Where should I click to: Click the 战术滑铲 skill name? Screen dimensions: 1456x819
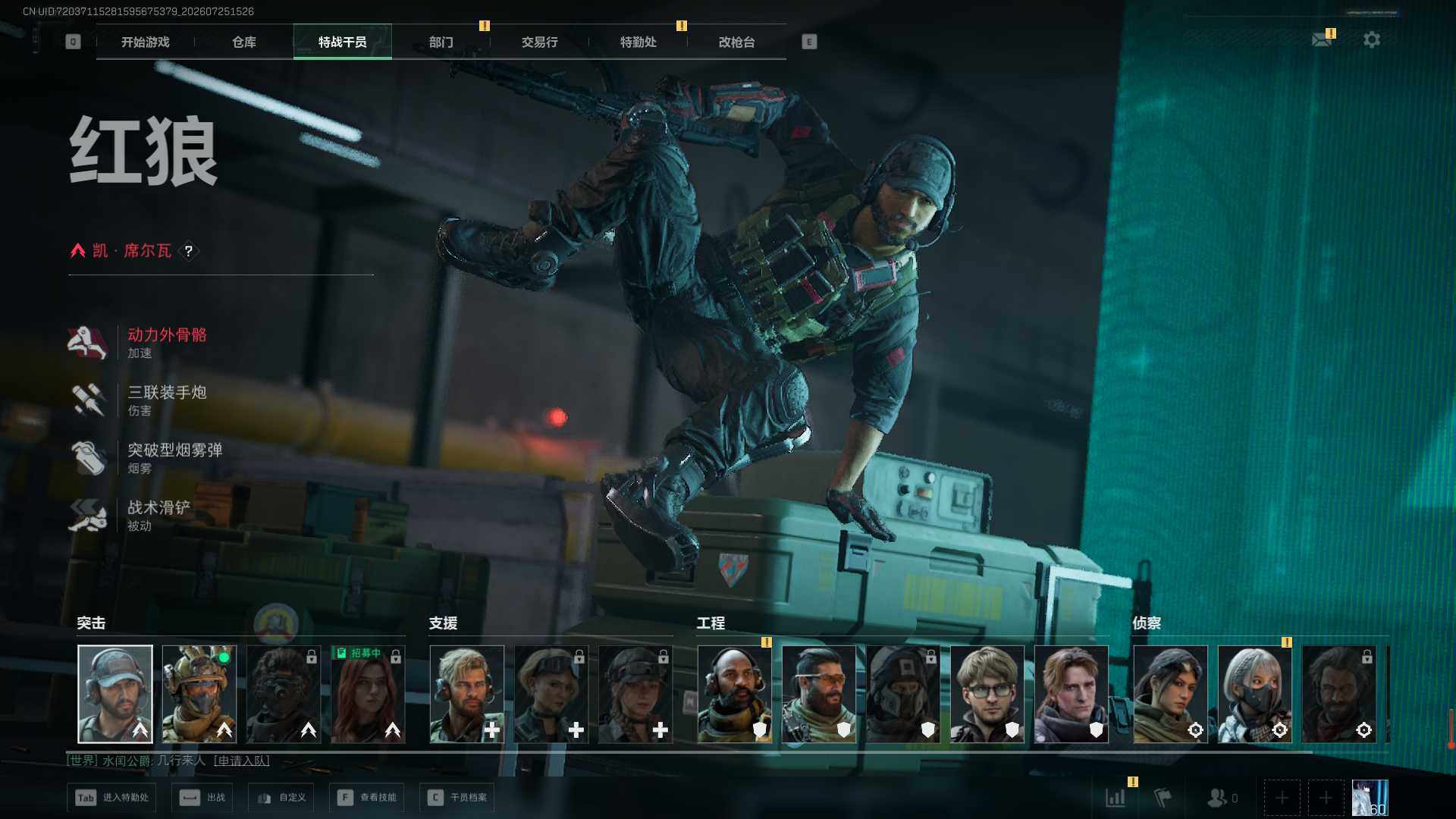(x=159, y=508)
